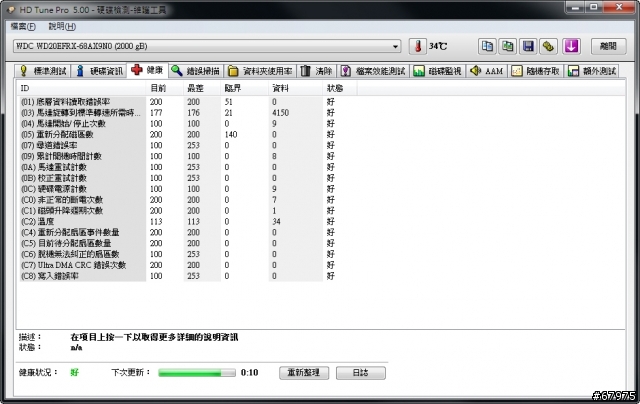Viewport: 640px width, 404px height.
Task: Switch to the 隨機存取 tab
Action: point(536,71)
